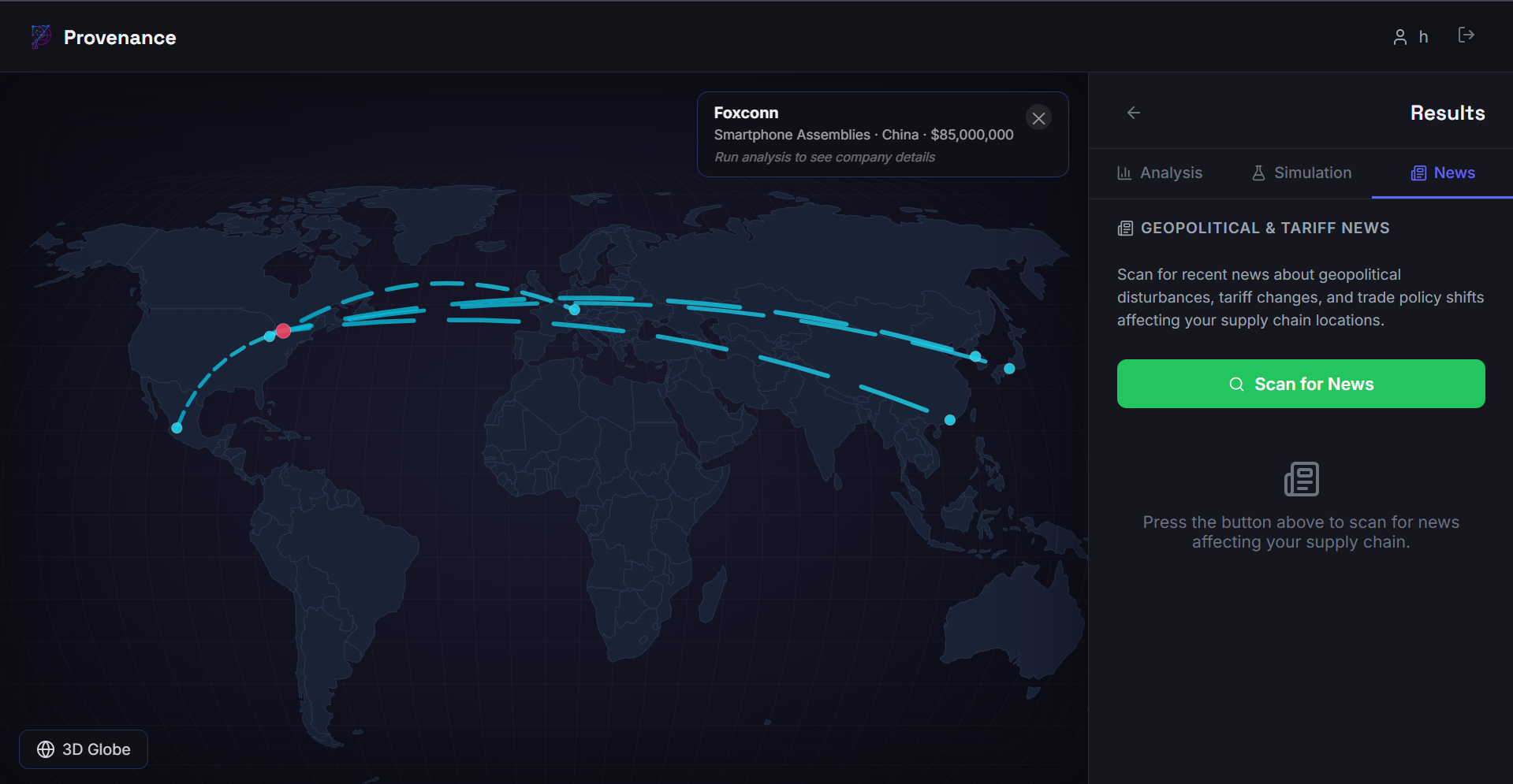Select the red node in eastern USA

point(283,331)
